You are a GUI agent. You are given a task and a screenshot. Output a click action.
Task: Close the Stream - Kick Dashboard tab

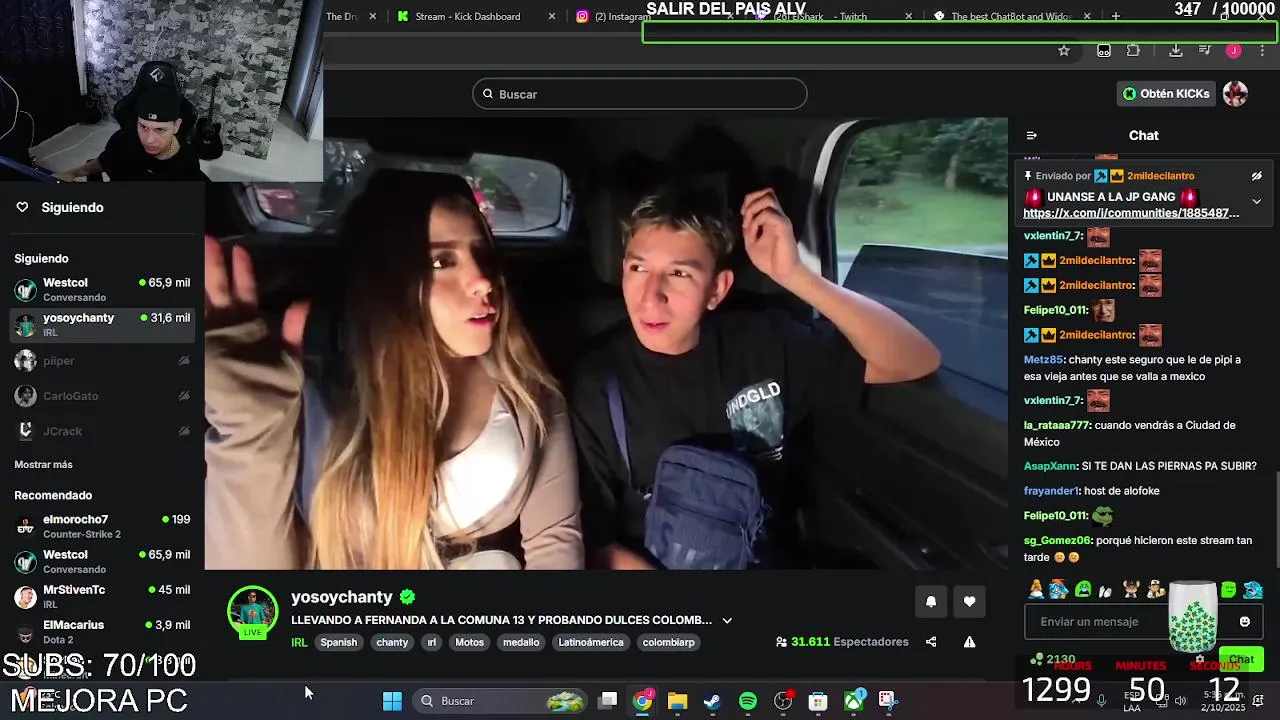click(x=553, y=16)
